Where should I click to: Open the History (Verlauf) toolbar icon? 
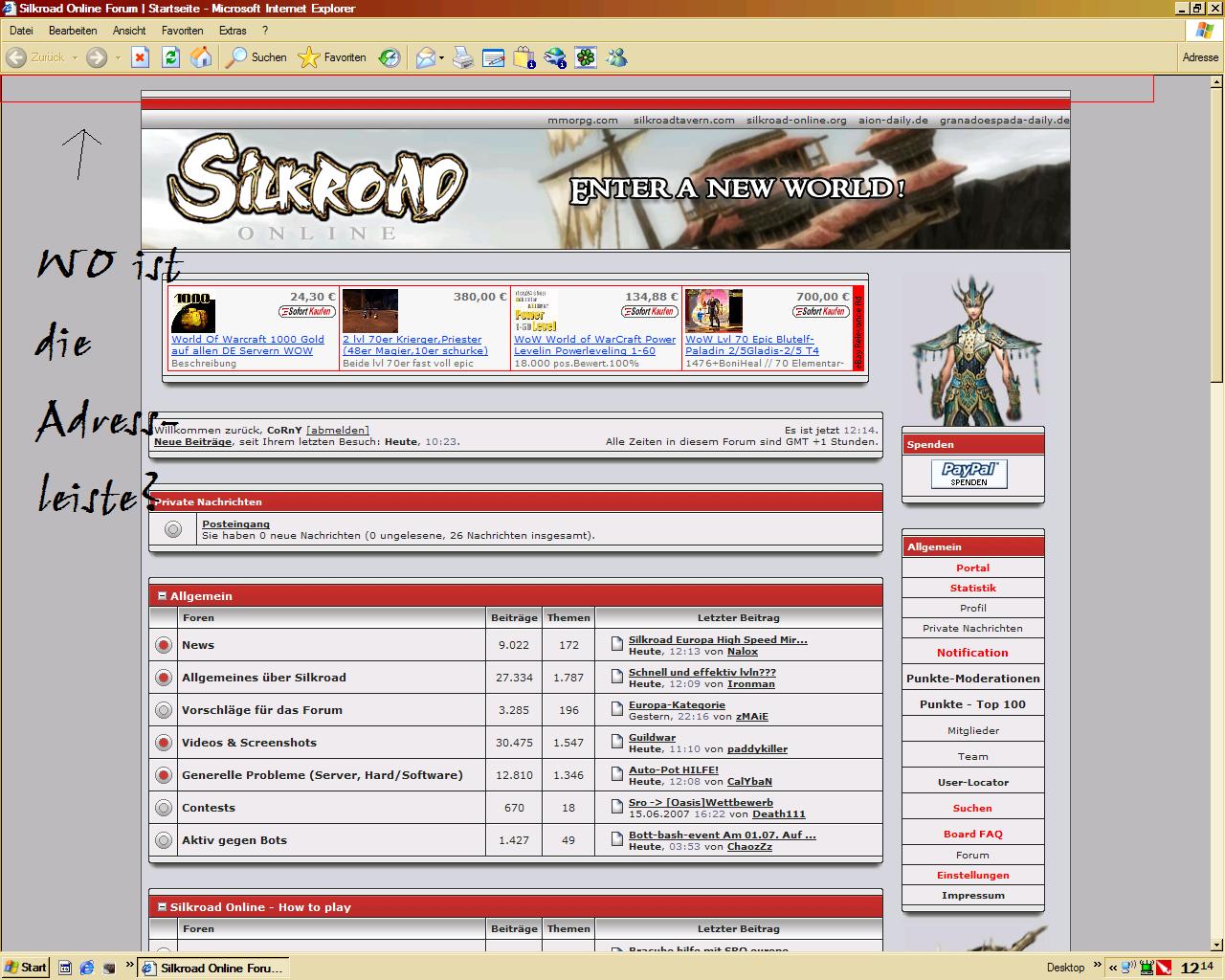390,57
